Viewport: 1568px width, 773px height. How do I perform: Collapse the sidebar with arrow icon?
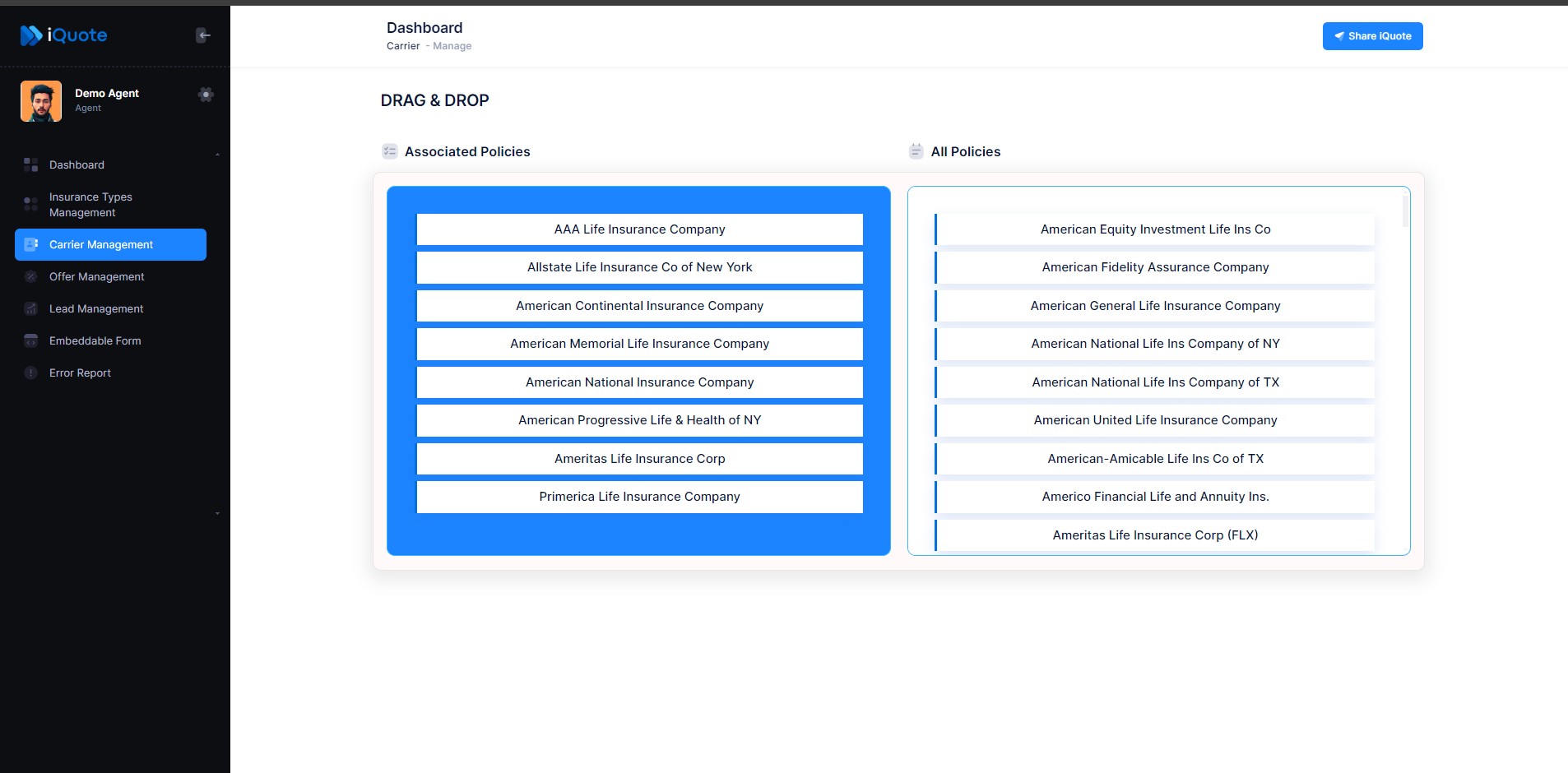(x=203, y=35)
